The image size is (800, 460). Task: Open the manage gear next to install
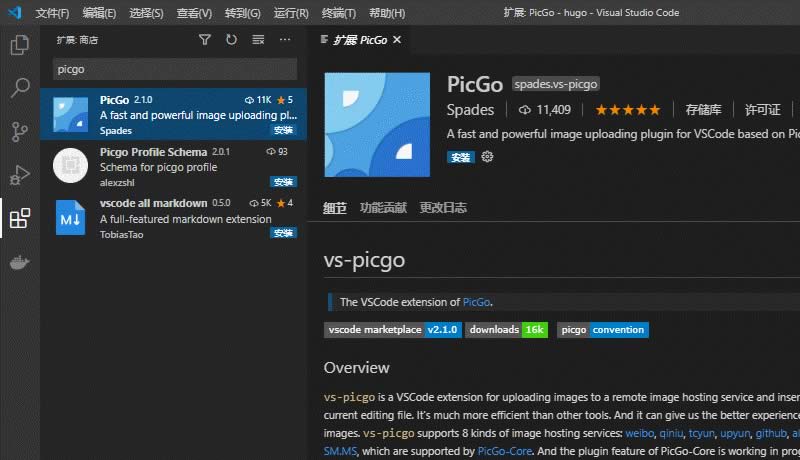pos(487,157)
